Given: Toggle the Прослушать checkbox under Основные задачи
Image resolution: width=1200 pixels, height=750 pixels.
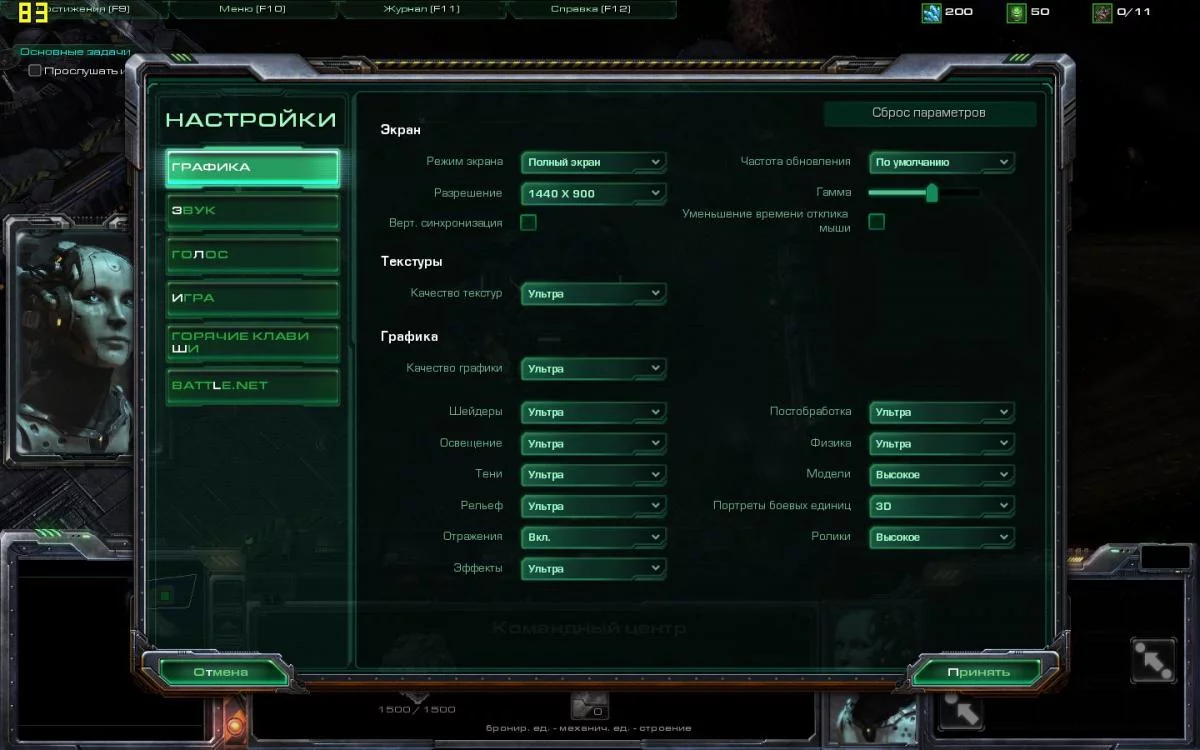Looking at the screenshot, I should [x=35, y=70].
